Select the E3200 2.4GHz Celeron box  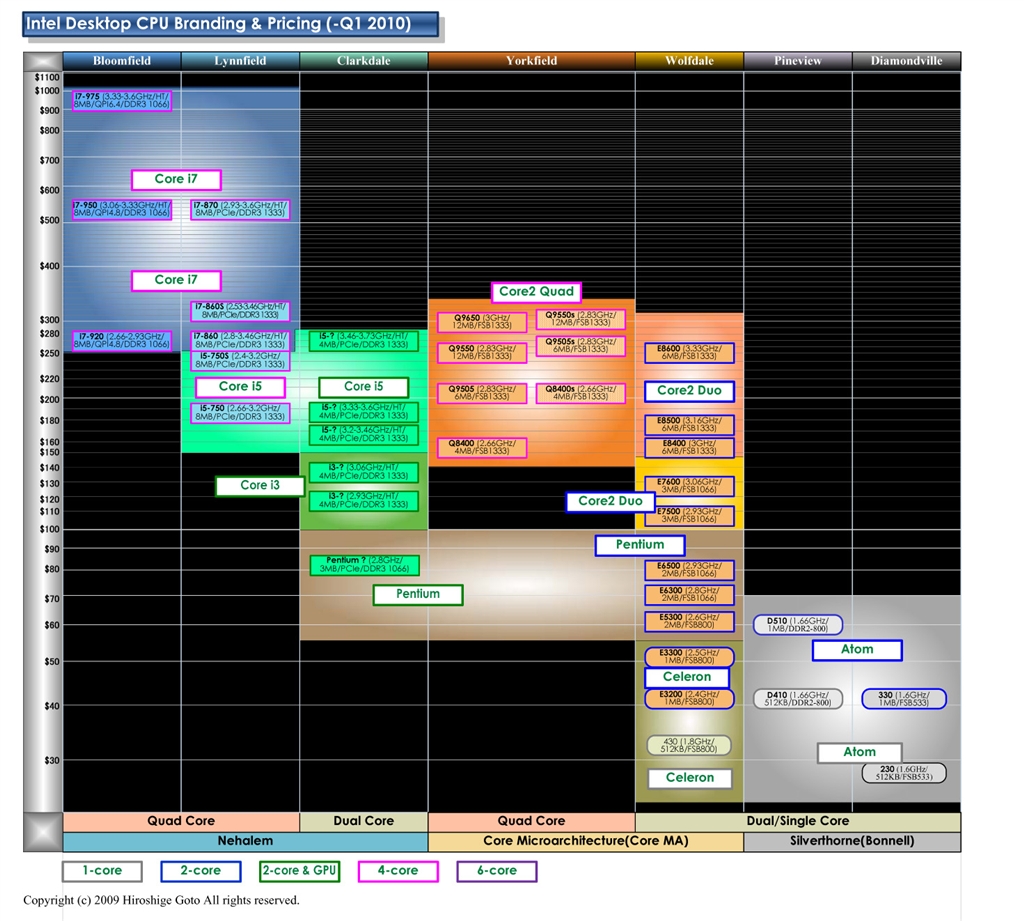(x=689, y=698)
